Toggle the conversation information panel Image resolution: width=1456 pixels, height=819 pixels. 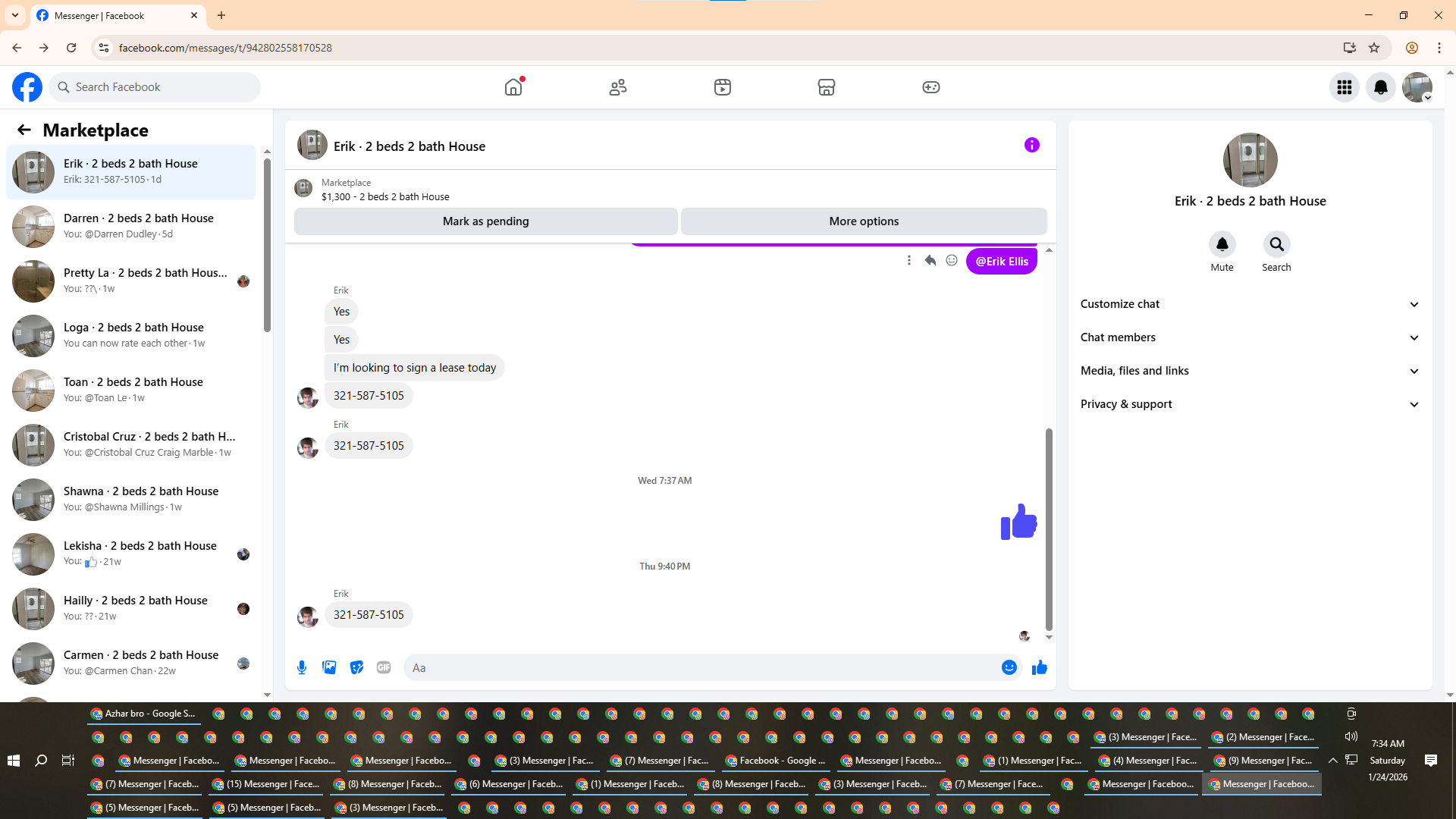(1031, 145)
